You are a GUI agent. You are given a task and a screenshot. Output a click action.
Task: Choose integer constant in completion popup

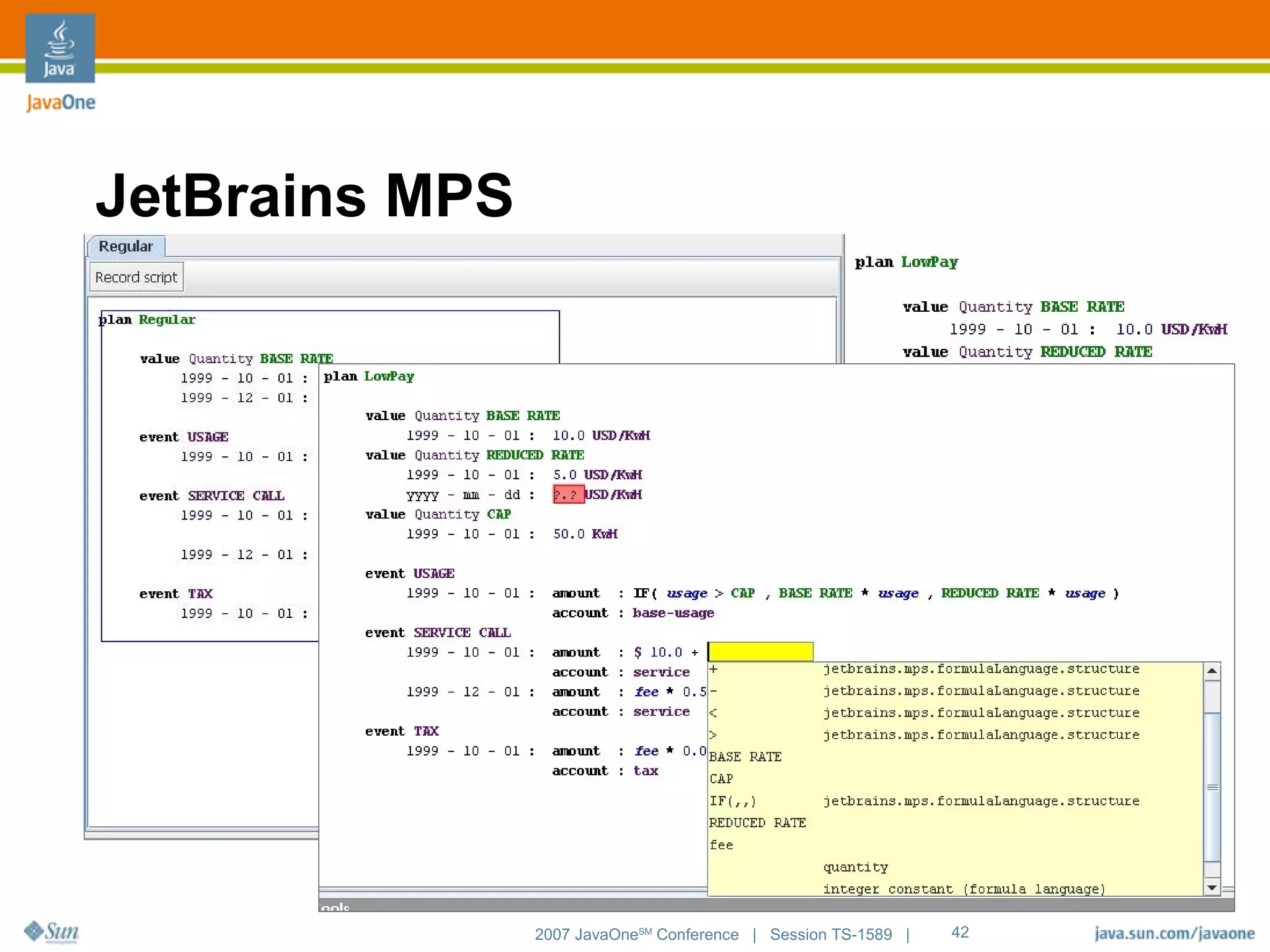point(955,889)
